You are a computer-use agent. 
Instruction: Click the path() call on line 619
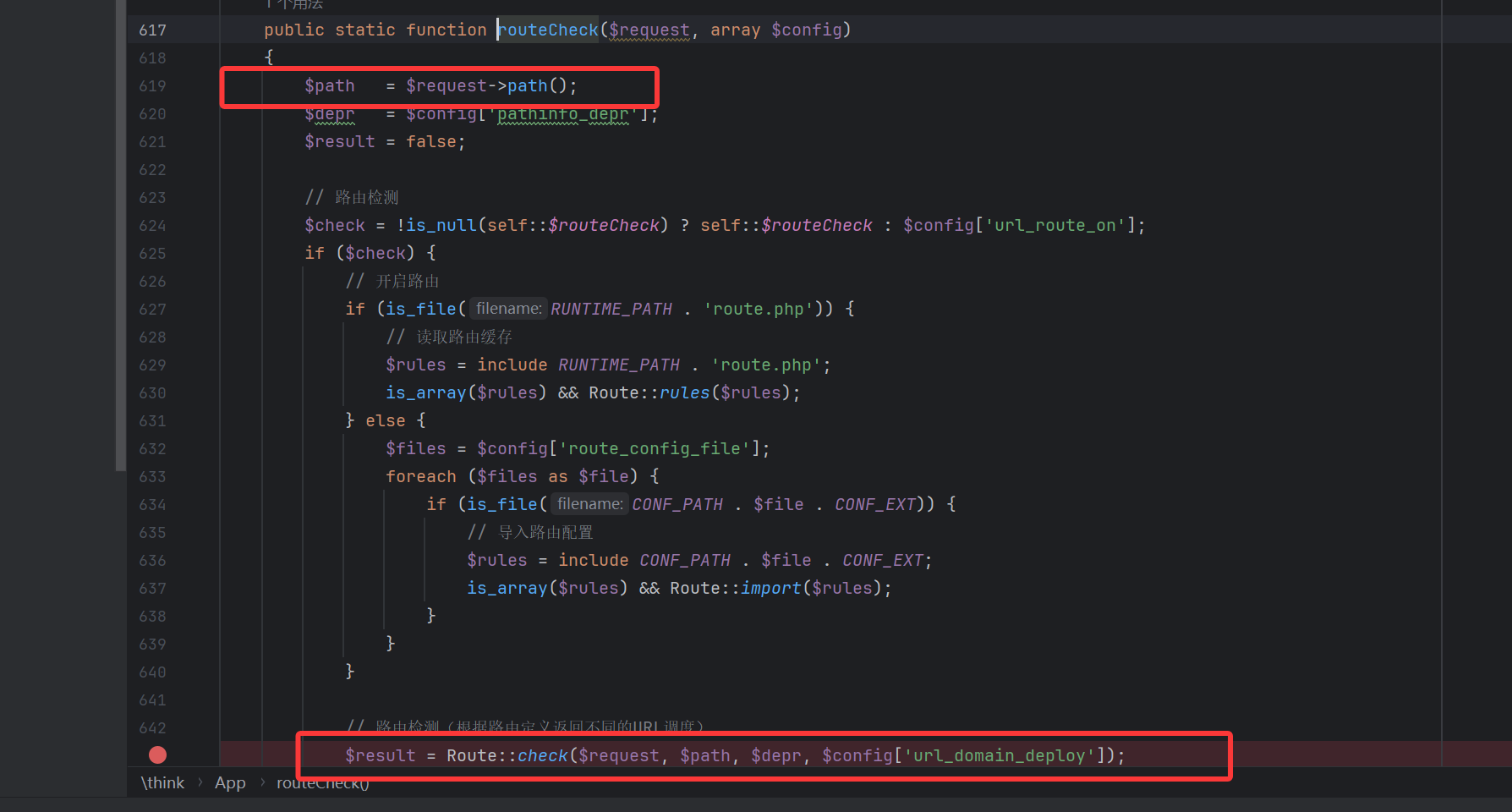click(x=527, y=86)
